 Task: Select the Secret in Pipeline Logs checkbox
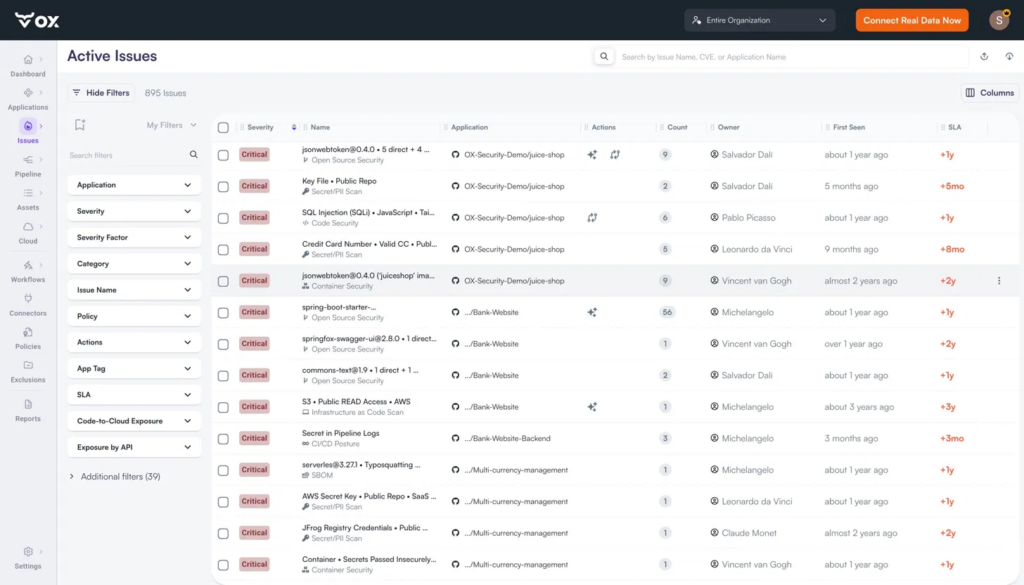(223, 439)
